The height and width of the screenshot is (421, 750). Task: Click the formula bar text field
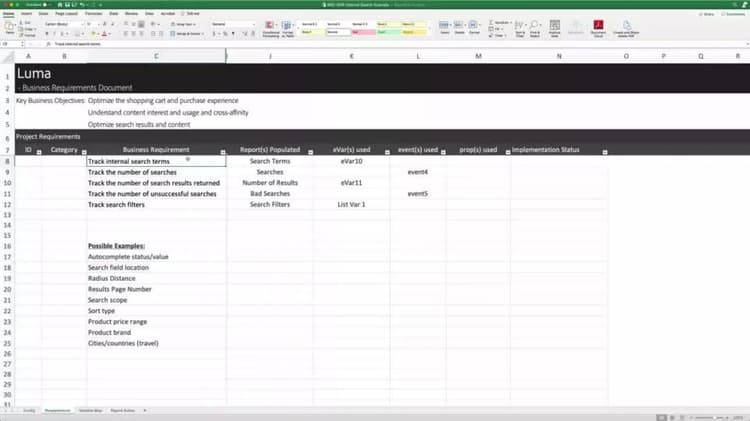(x=397, y=44)
